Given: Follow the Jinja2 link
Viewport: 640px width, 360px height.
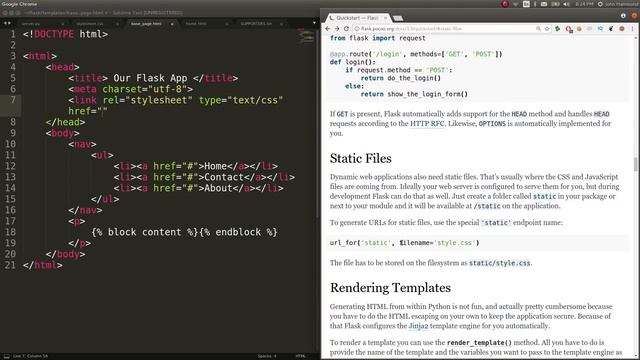Looking at the screenshot, I should pos(418,326).
